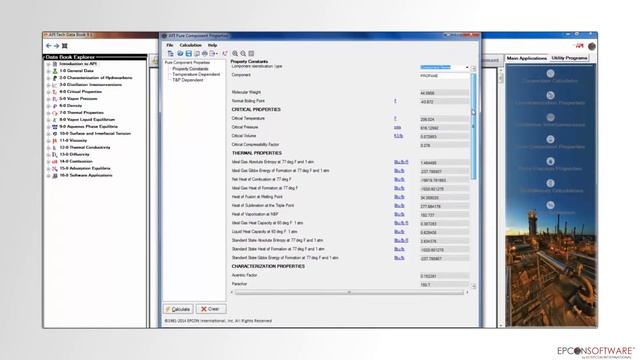The width and height of the screenshot is (640, 360).
Task: Click the zoom out magnifier icon
Action: tap(243, 53)
